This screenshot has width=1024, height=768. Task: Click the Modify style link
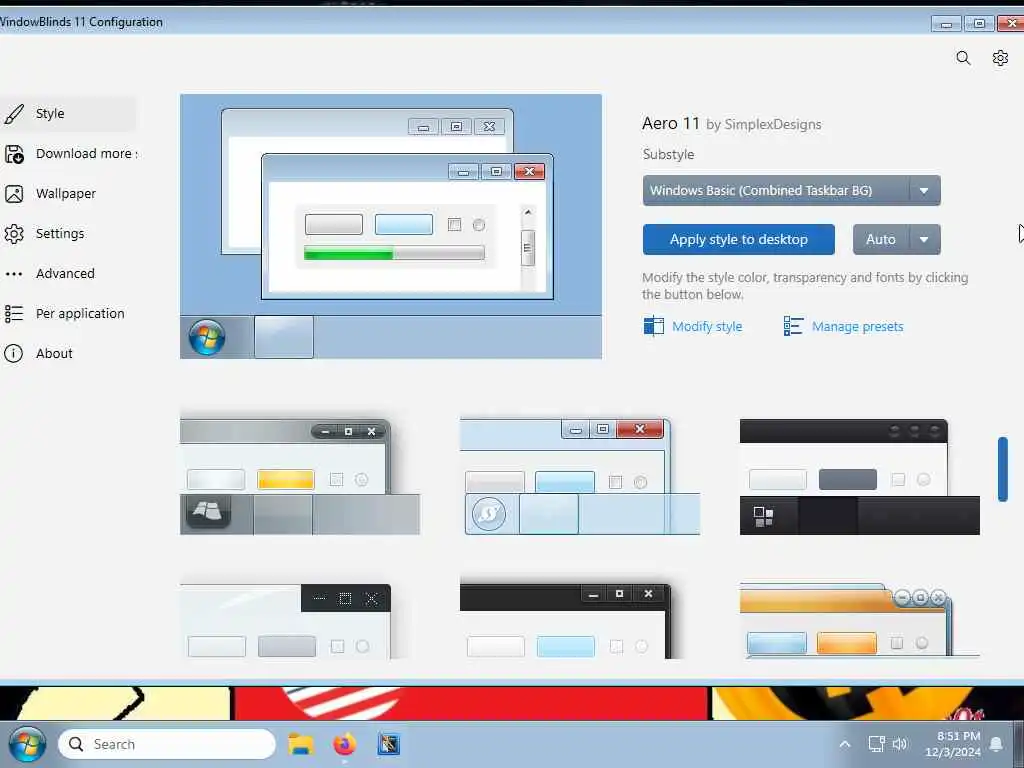pyautogui.click(x=707, y=327)
